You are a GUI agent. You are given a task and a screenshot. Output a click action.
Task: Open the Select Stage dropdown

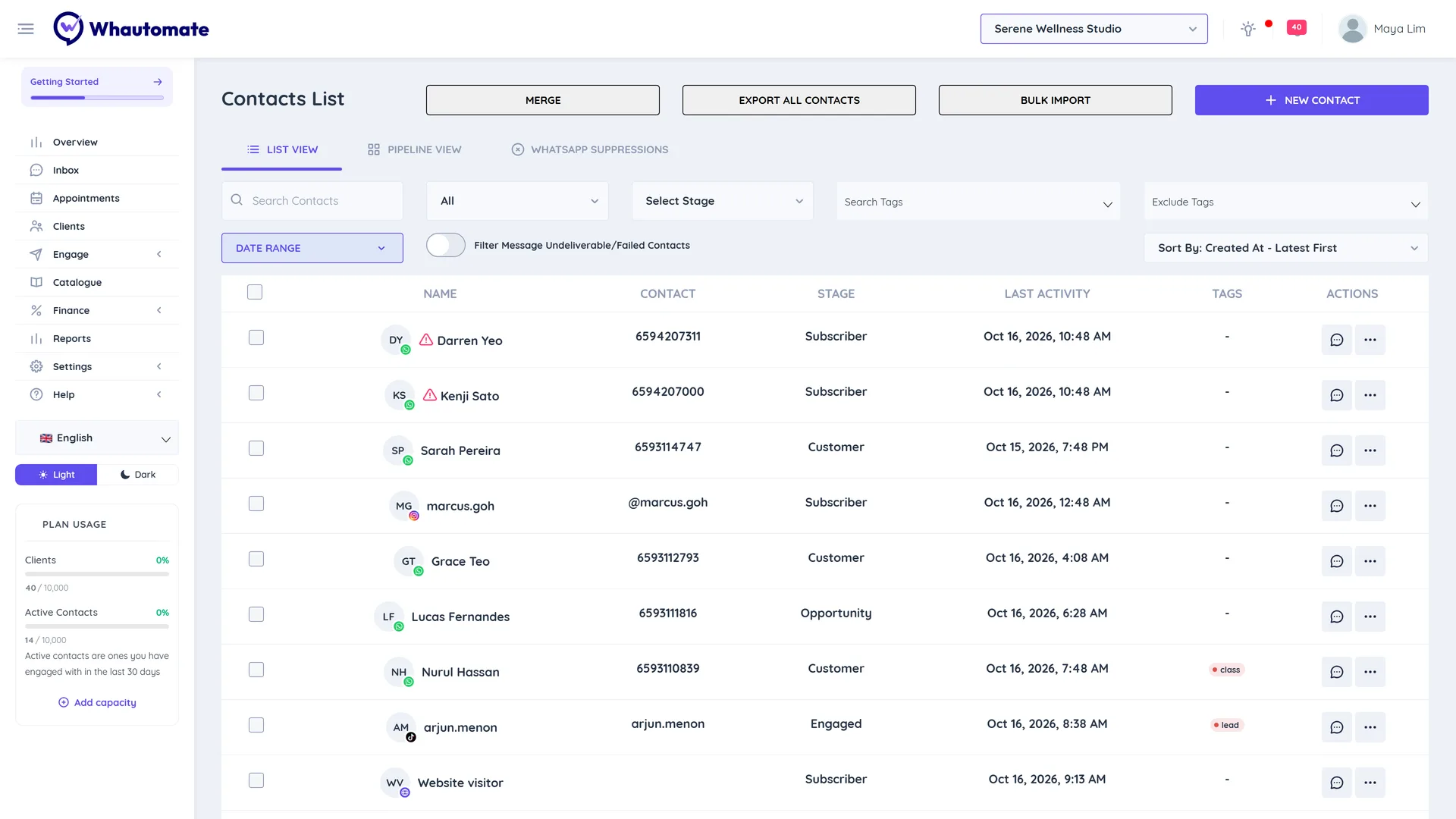[723, 201]
